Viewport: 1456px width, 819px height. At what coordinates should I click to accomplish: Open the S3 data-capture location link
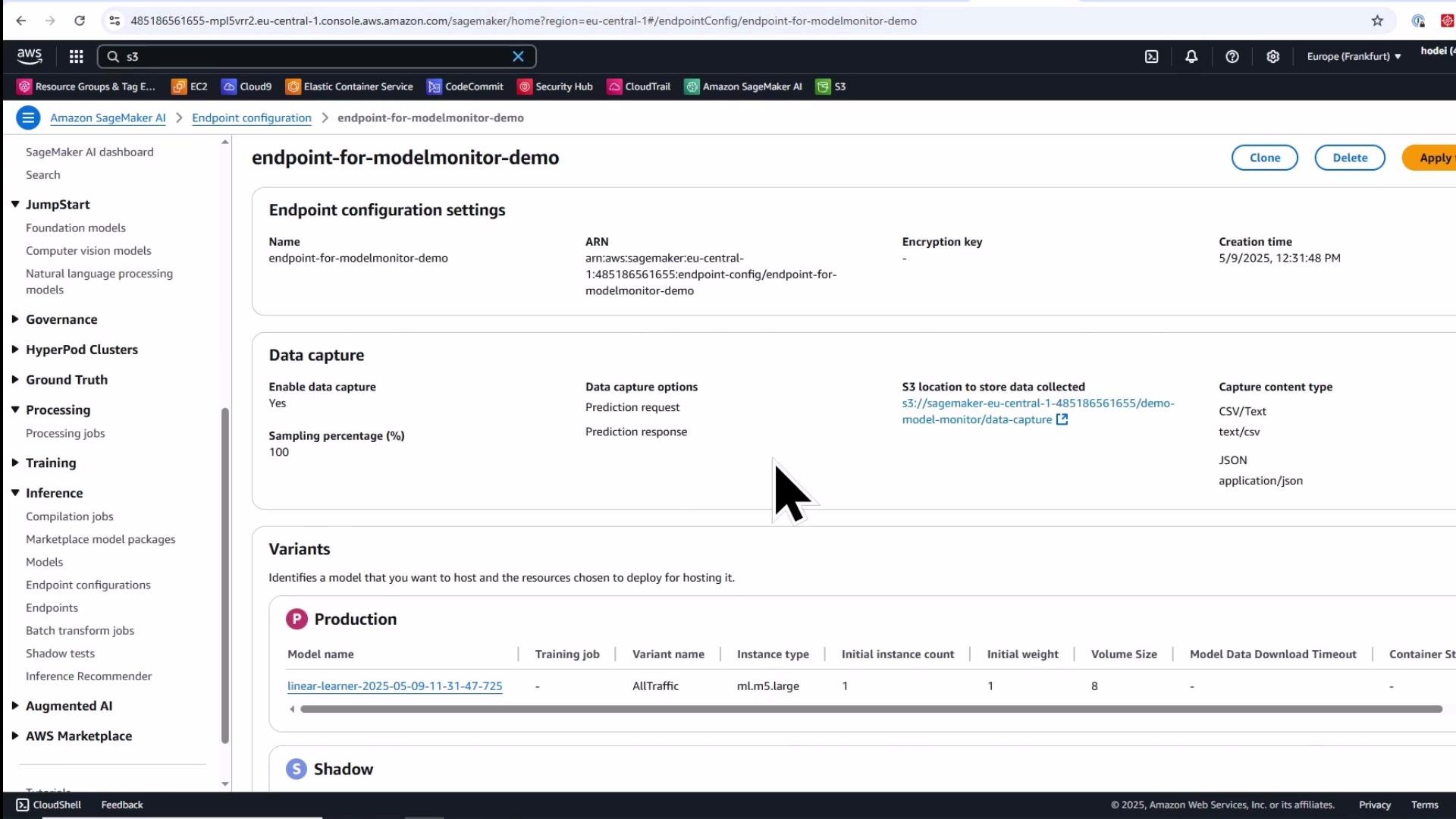(x=1037, y=411)
